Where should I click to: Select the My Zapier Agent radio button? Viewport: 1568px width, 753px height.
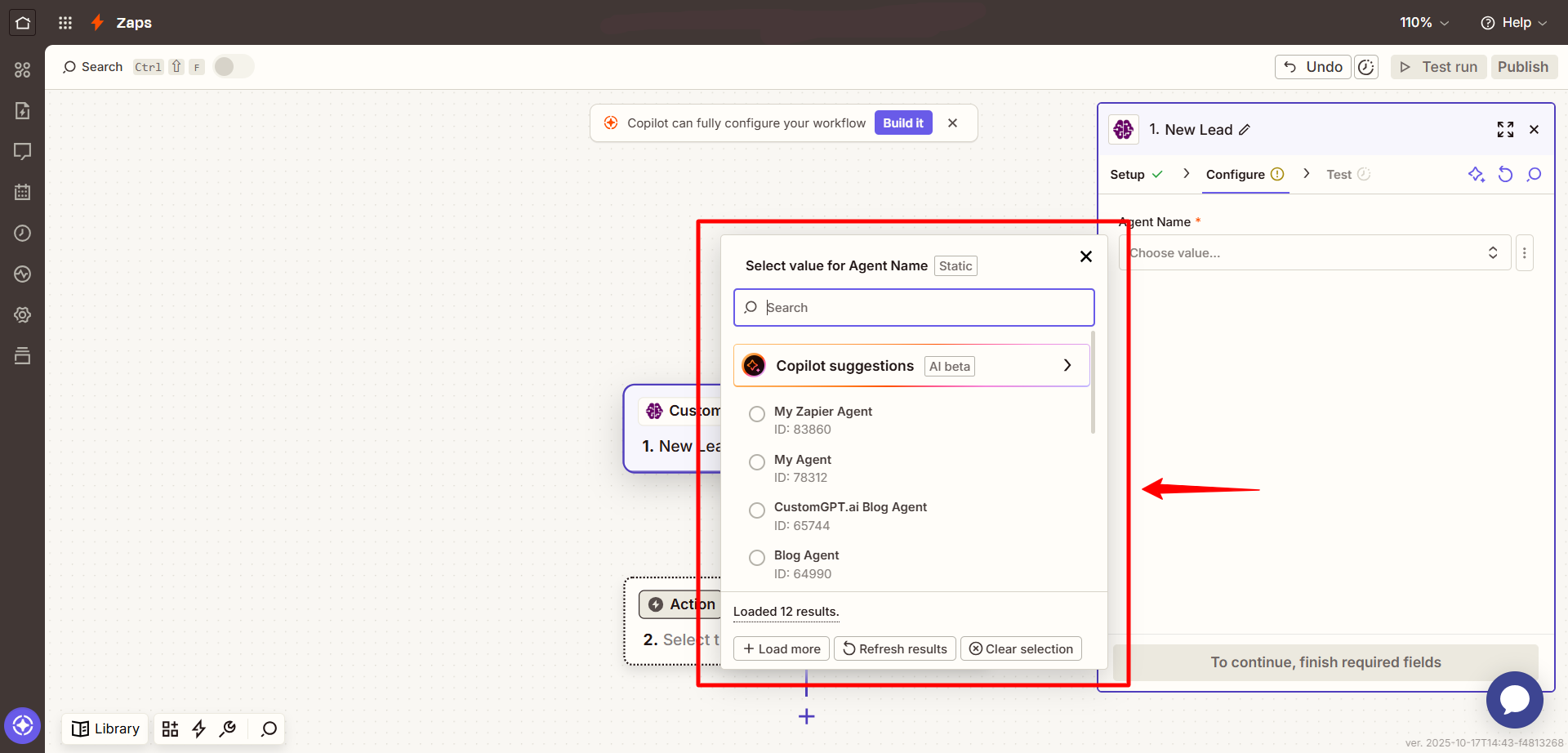pyautogui.click(x=757, y=414)
